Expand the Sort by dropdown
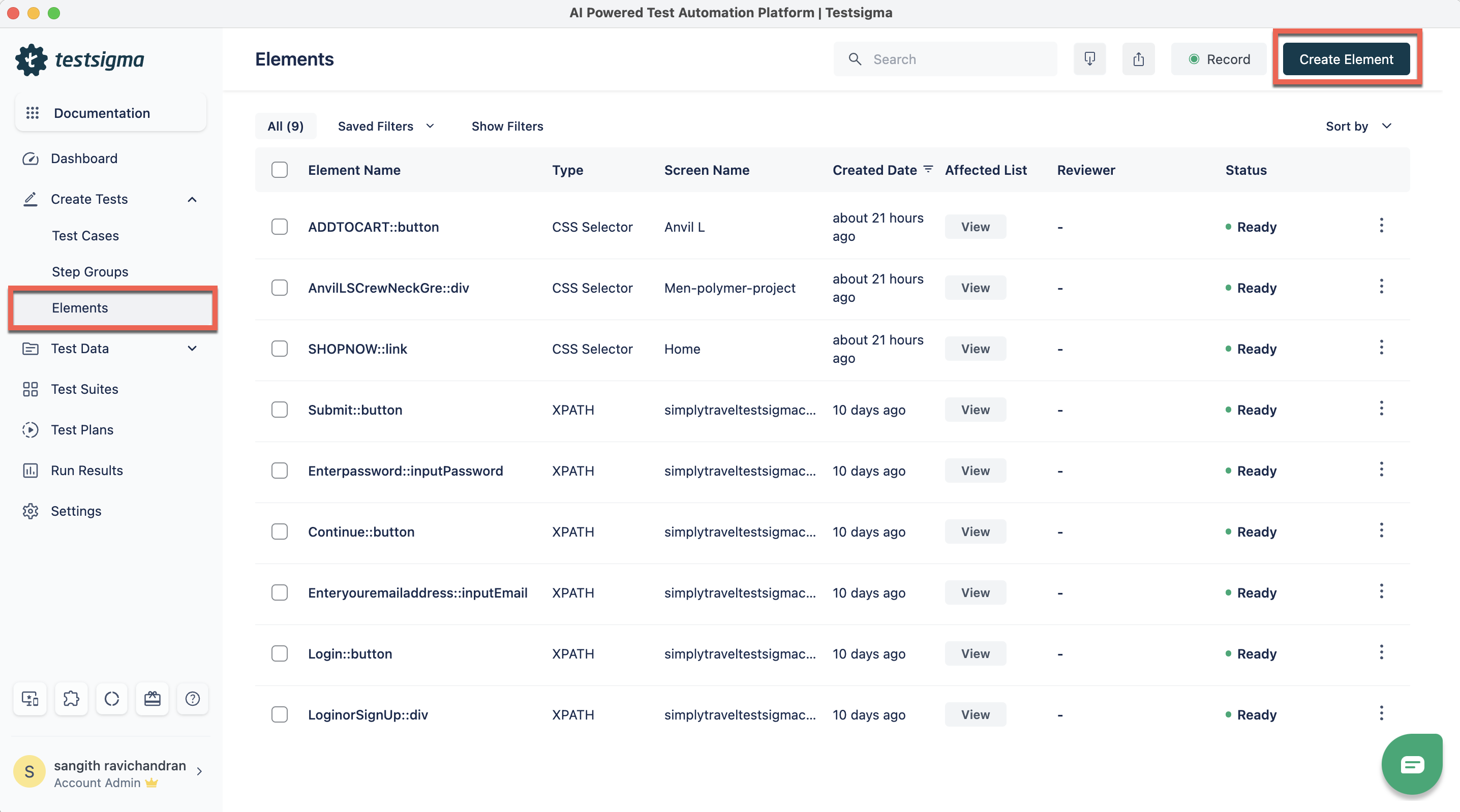The image size is (1460, 812). 1358,125
